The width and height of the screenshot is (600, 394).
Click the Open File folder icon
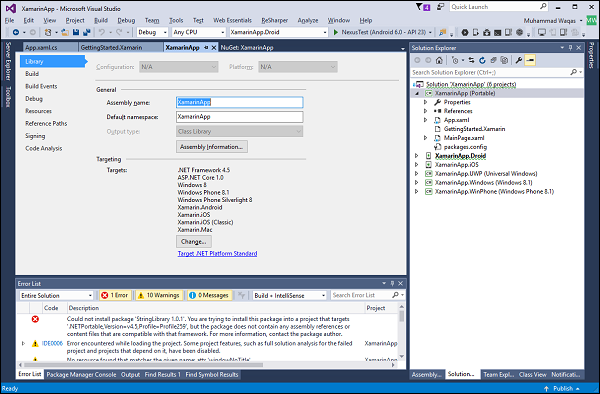pyautogui.click(x=65, y=33)
